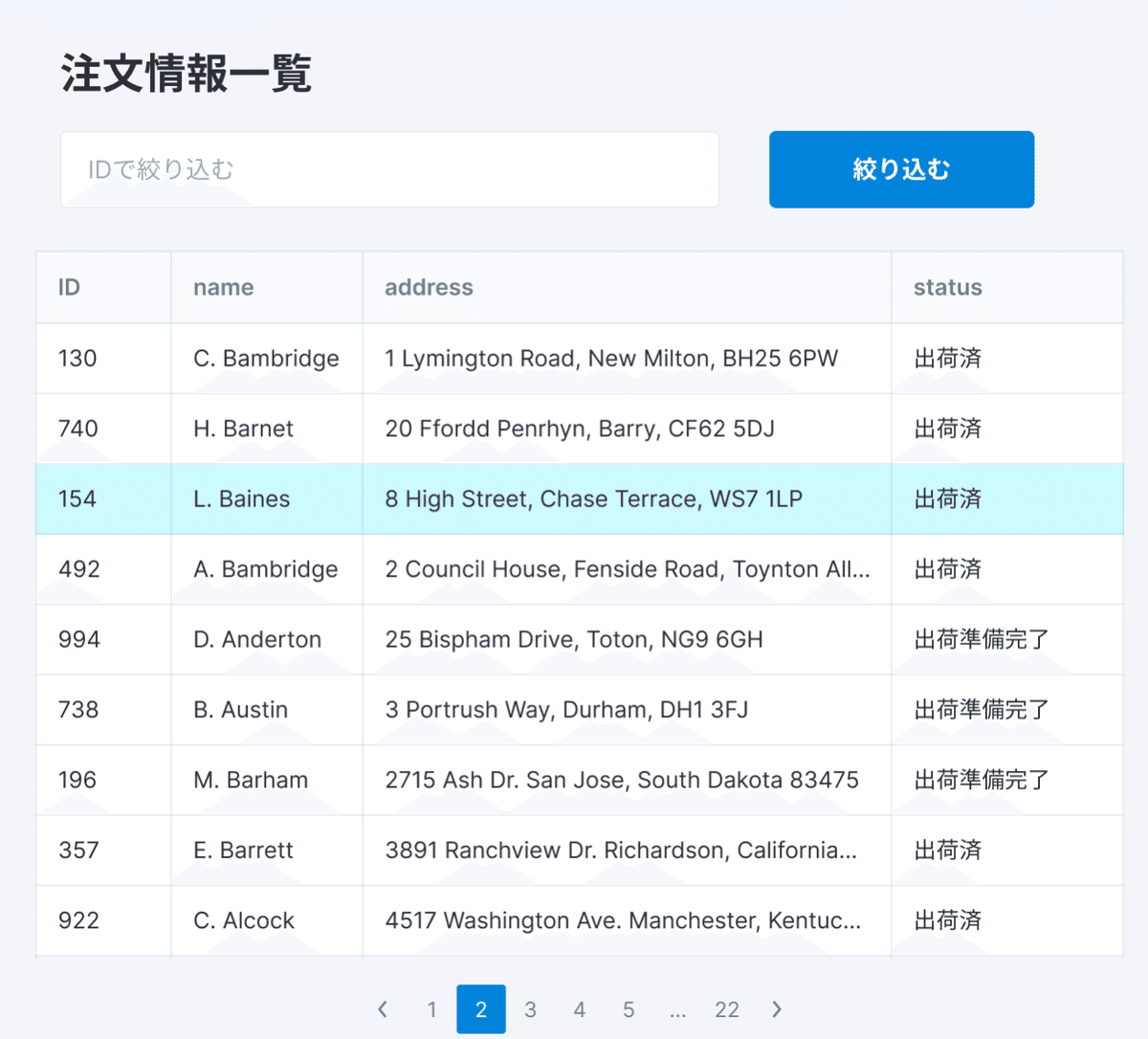The width and height of the screenshot is (1148, 1039).
Task: Select current pagination page 2
Action: coord(481,1009)
